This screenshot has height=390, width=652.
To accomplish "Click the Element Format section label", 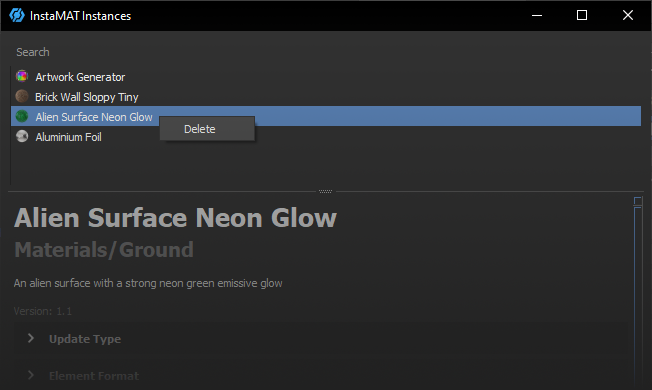I will point(94,376).
